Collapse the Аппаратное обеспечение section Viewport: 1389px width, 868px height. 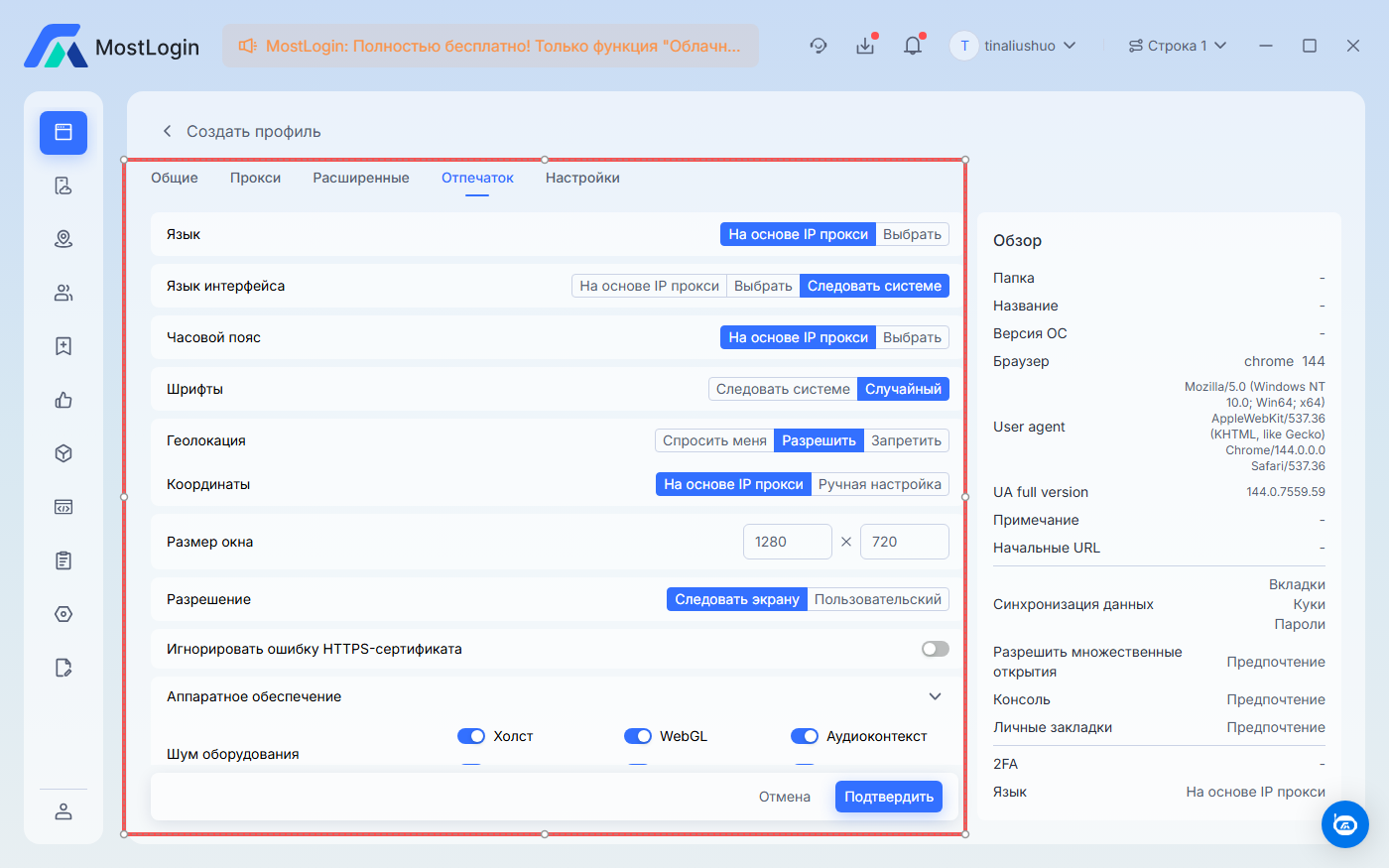935,696
